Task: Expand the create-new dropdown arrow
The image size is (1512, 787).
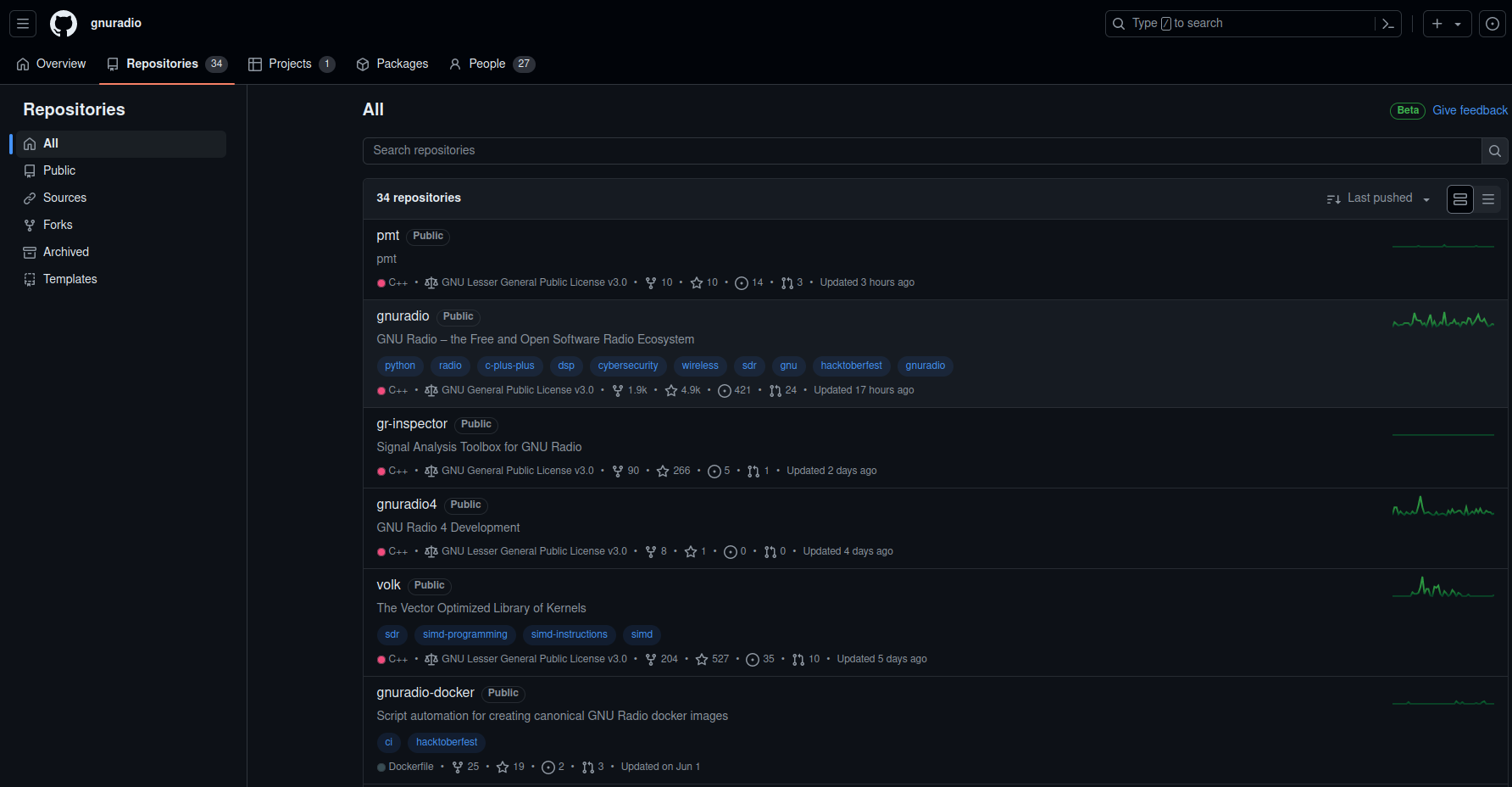Action: point(1458,24)
